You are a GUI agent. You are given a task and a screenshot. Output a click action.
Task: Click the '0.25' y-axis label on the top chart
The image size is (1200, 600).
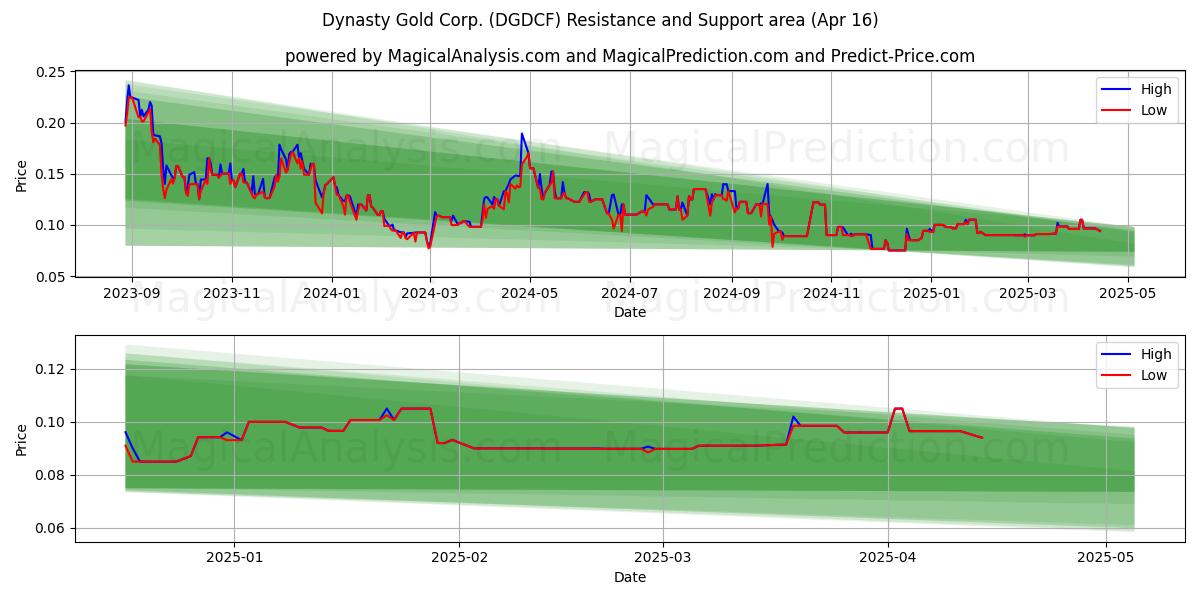(x=50, y=73)
